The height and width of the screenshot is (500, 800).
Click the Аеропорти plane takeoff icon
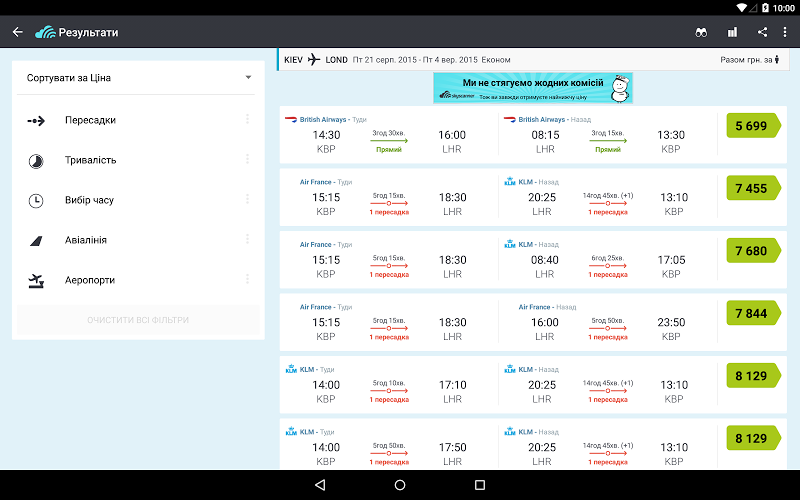36,281
